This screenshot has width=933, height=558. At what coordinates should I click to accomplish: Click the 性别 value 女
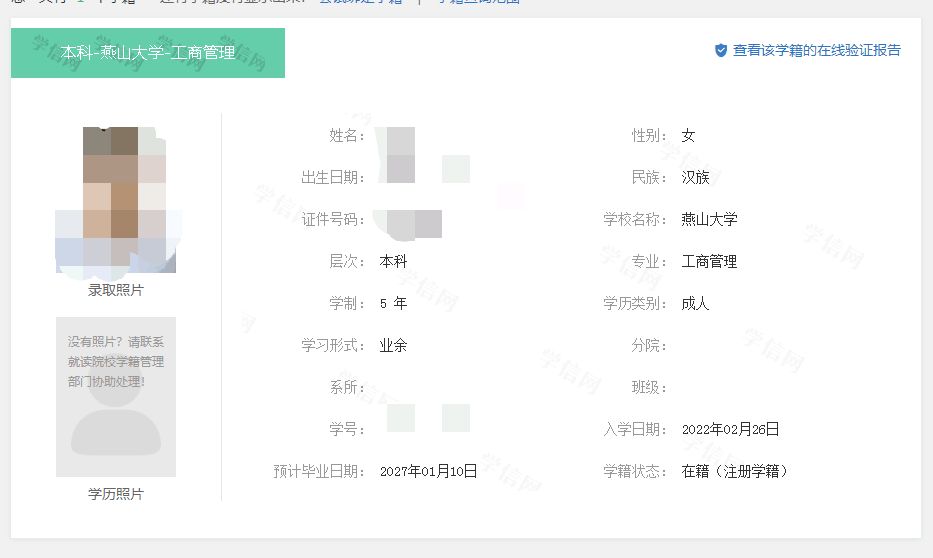click(x=688, y=135)
